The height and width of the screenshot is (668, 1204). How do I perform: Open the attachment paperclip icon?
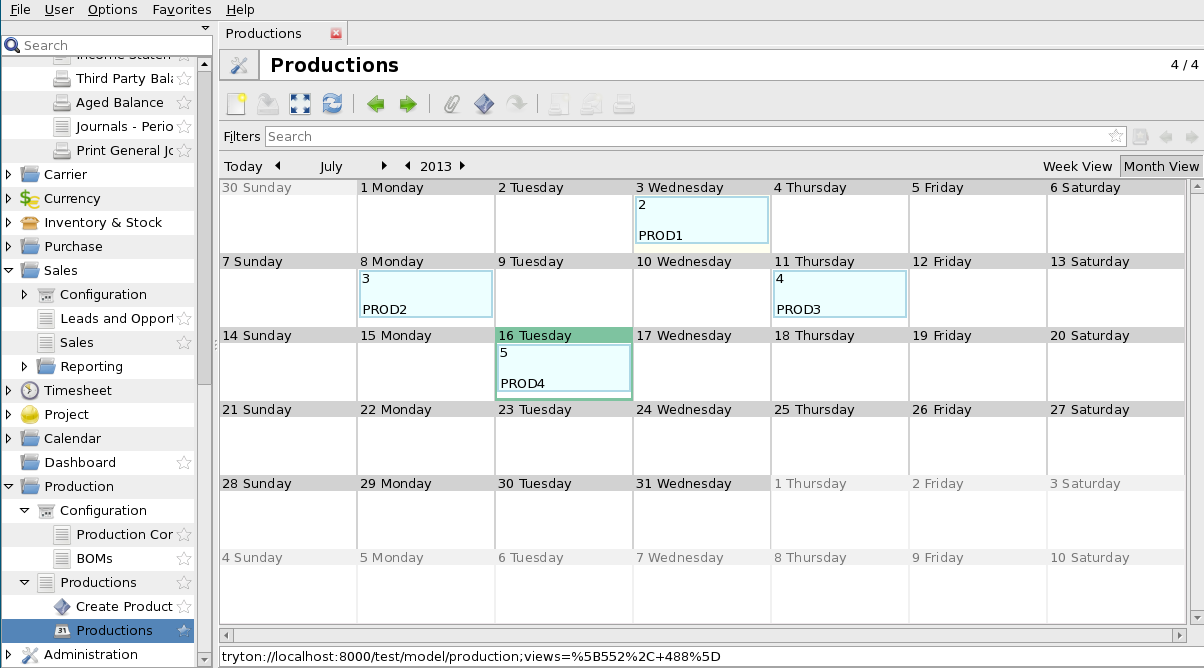[452, 104]
